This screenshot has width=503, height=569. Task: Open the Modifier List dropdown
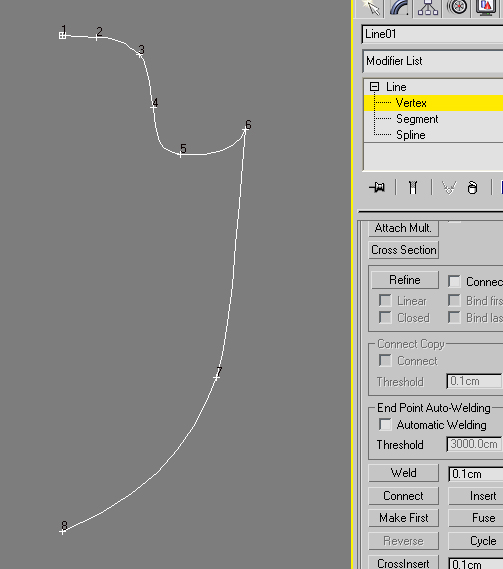432,61
